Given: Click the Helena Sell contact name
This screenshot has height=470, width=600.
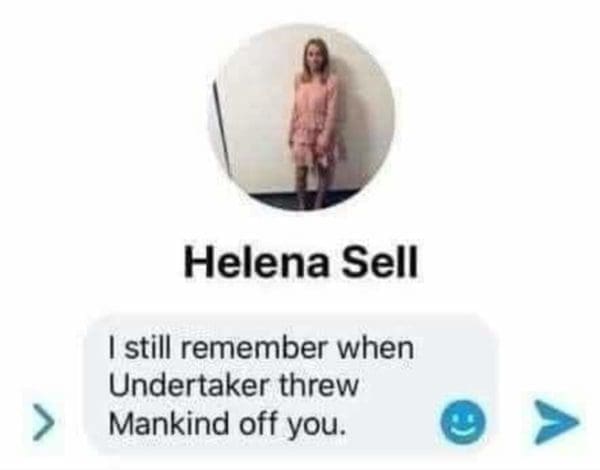Looking at the screenshot, I should (x=301, y=261).
